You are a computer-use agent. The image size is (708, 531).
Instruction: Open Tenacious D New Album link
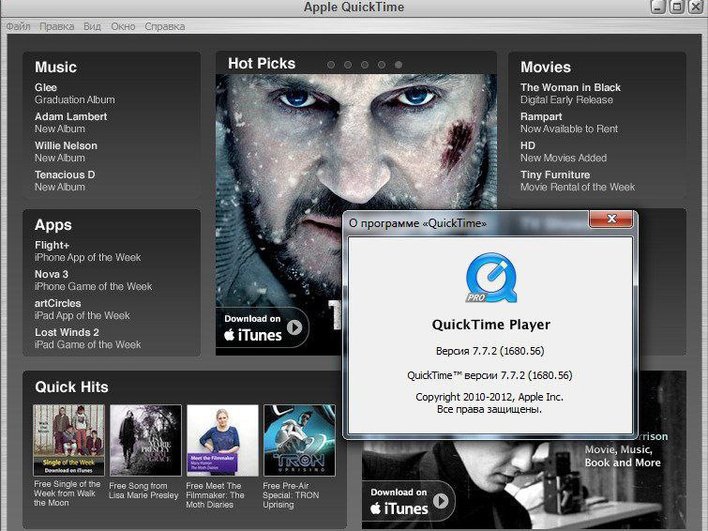[65, 181]
